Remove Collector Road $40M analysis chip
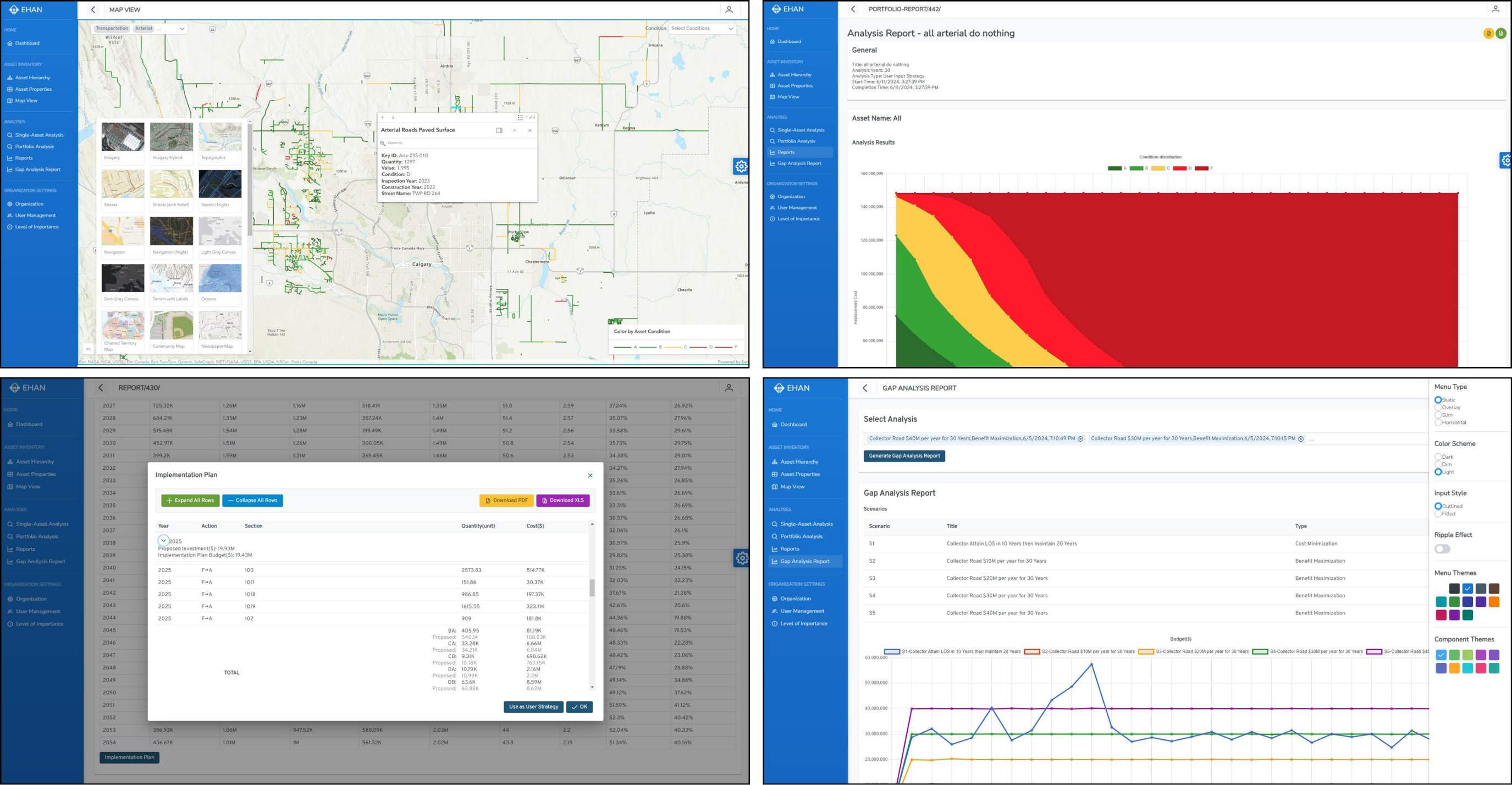The height and width of the screenshot is (785, 1512). coord(1080,439)
